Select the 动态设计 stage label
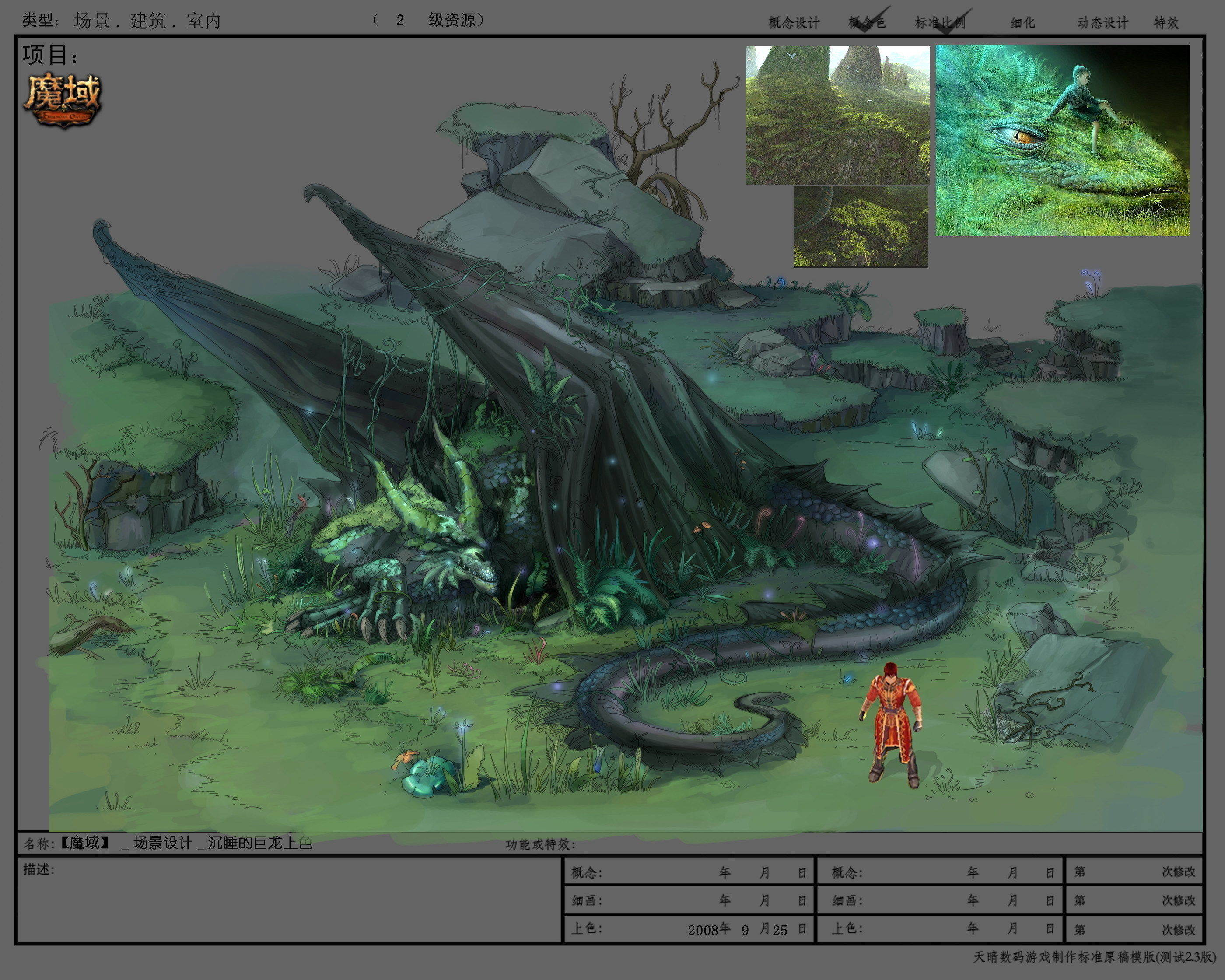The height and width of the screenshot is (980, 1225). point(1102,23)
